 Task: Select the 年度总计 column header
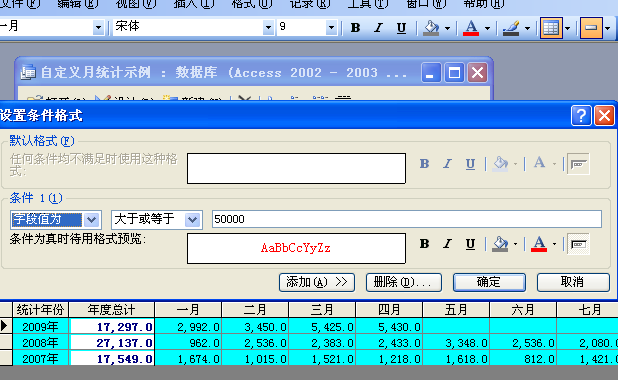tap(112, 310)
